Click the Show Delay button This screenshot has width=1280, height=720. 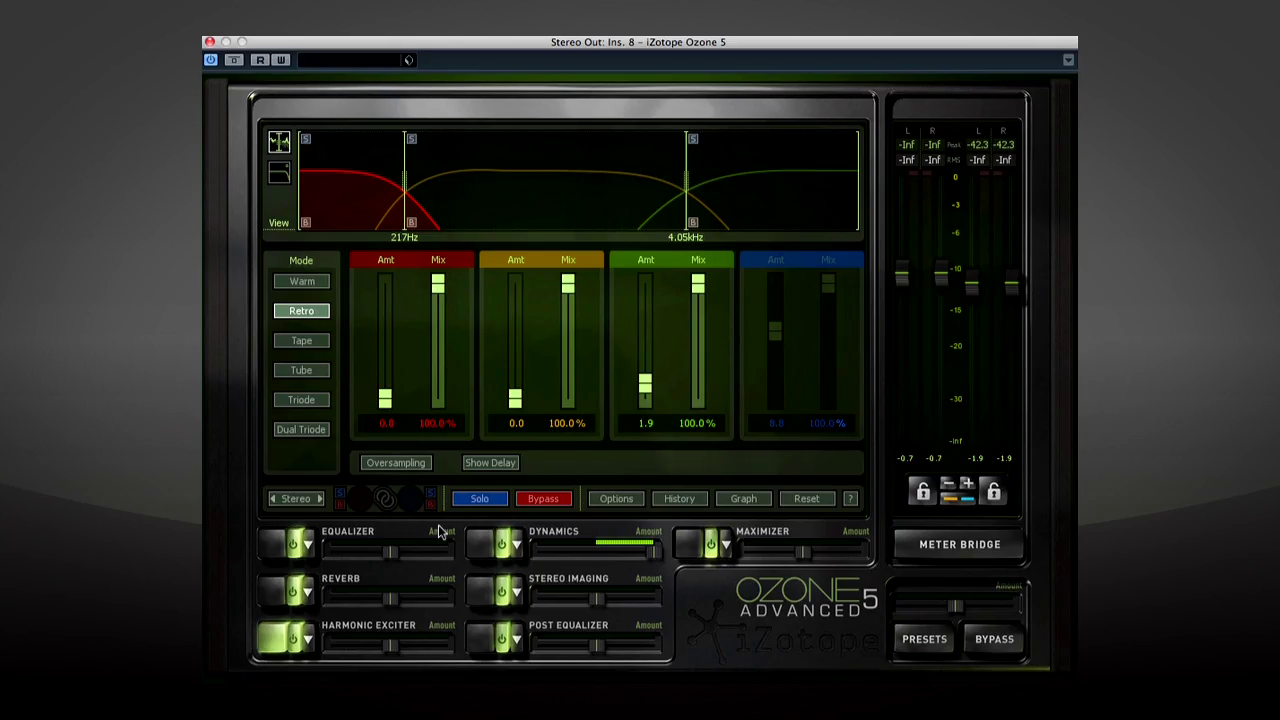click(x=490, y=463)
